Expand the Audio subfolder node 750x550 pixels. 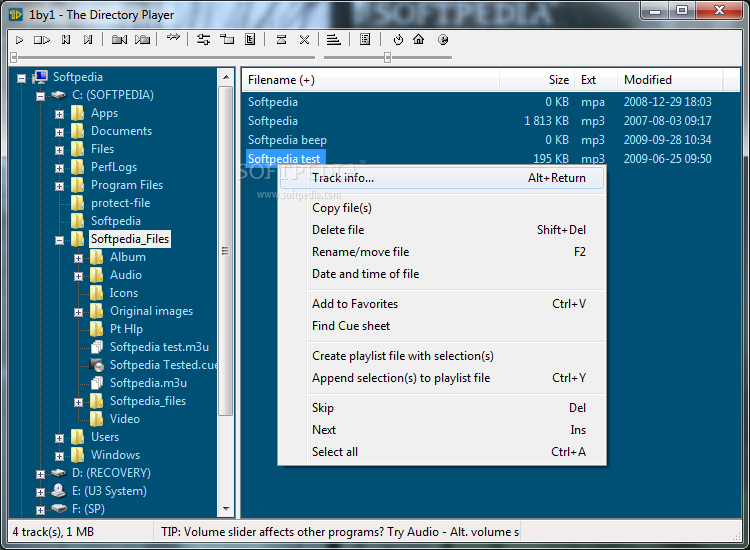(78, 276)
